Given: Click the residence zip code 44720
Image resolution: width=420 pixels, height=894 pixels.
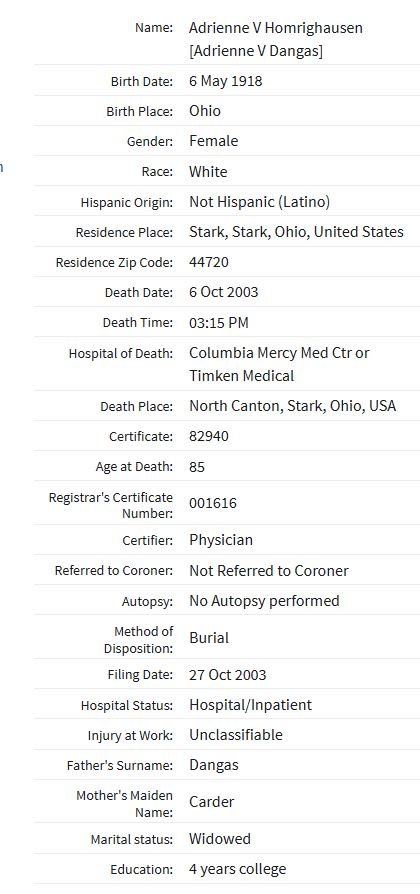Looking at the screenshot, I should point(209,262).
